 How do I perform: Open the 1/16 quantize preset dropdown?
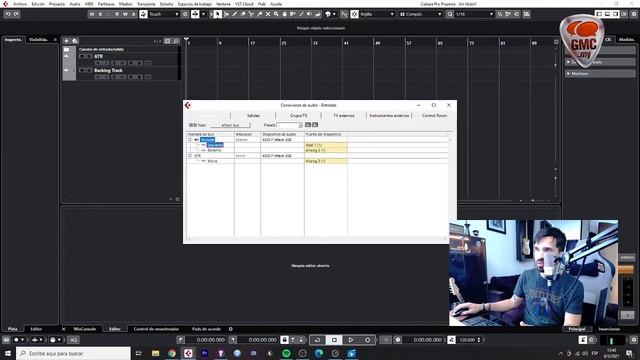[x=474, y=14]
